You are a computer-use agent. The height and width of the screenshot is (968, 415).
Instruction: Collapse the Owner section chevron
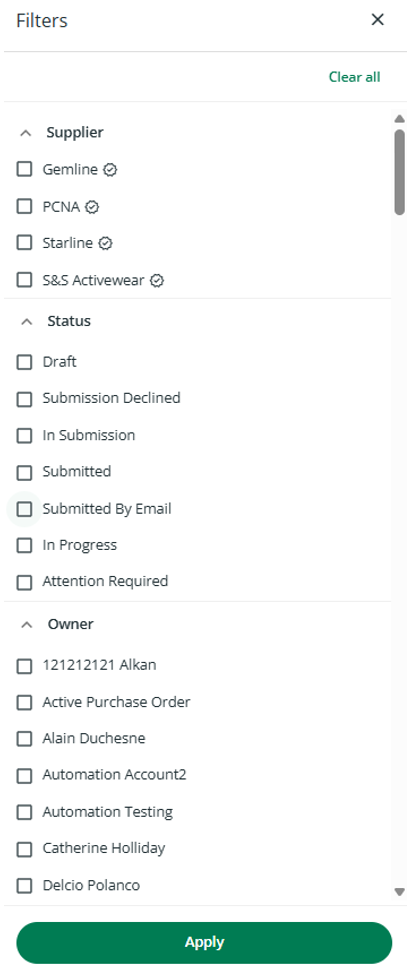click(x=26, y=625)
